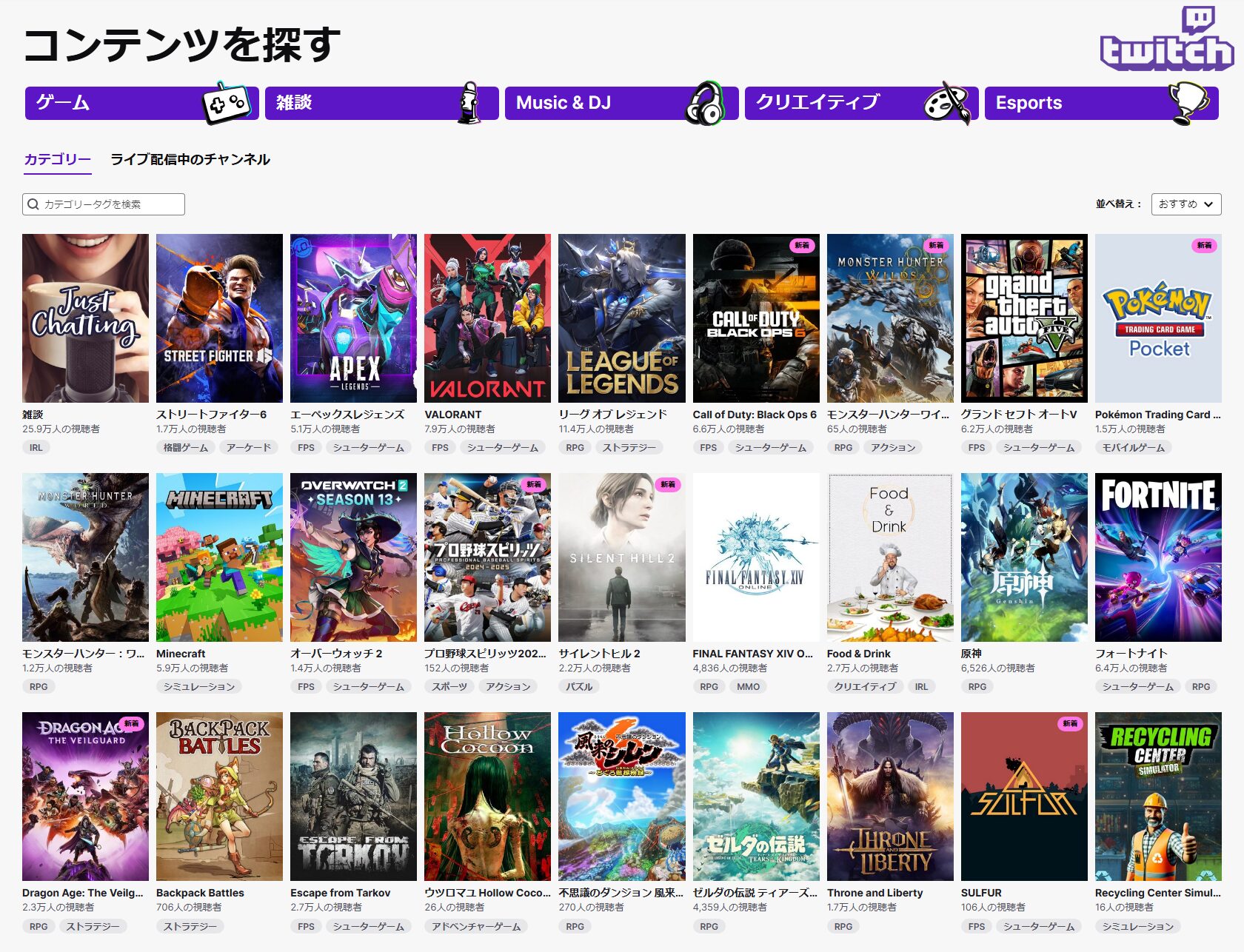
Task: Open the Music & DJ banner
Action: (622, 103)
